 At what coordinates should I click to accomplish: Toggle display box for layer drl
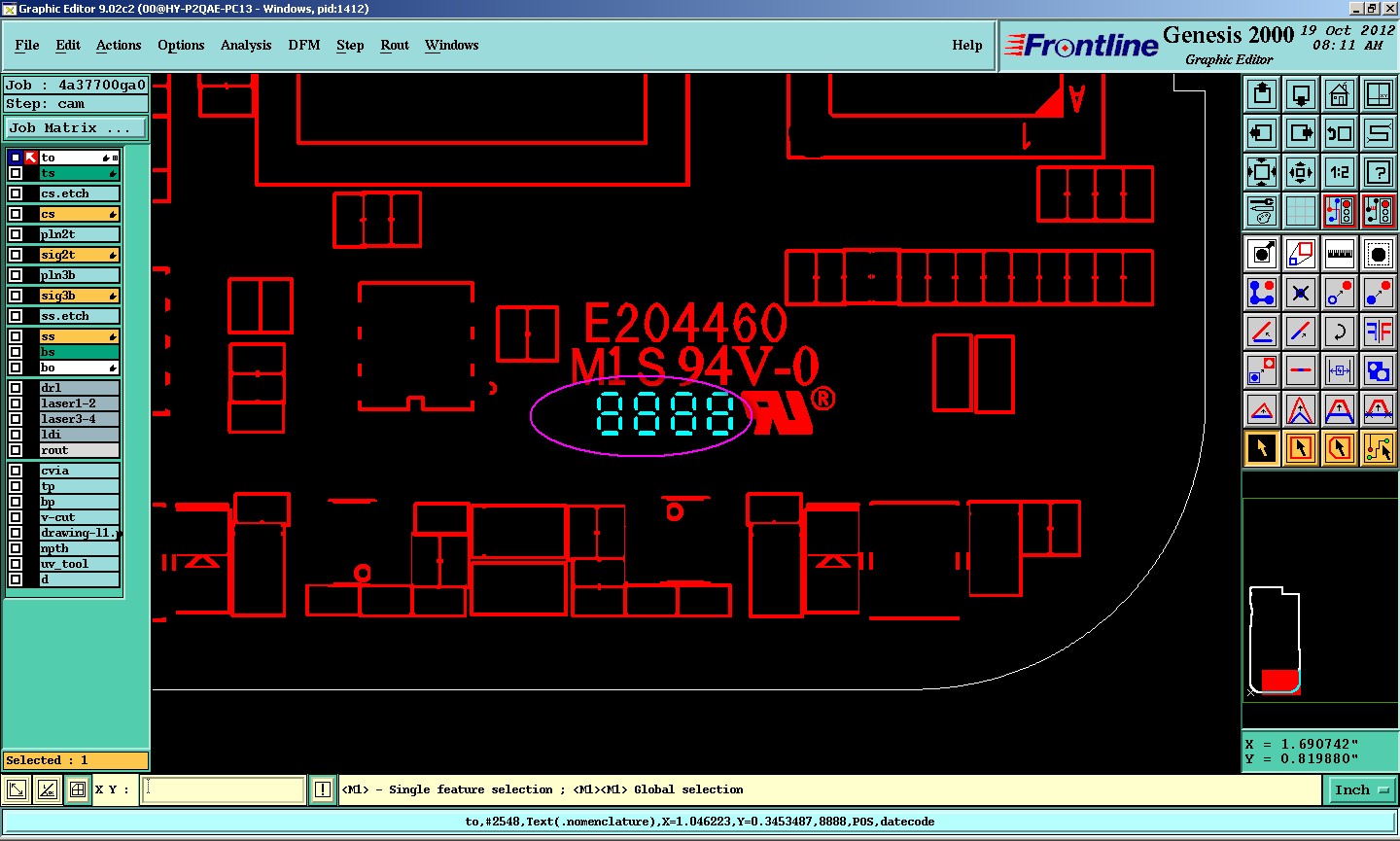16,388
